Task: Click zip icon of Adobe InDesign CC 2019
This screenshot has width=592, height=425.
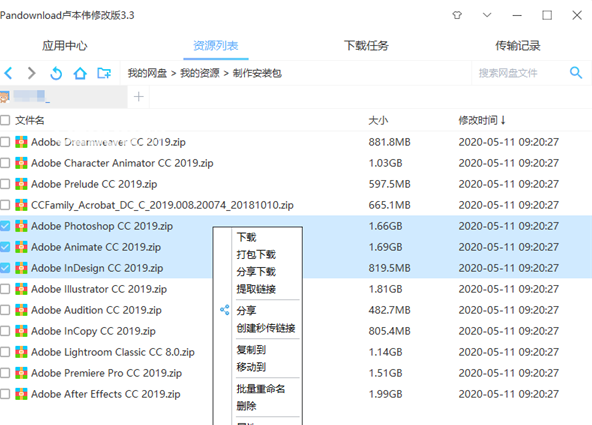Action: pos(21,268)
